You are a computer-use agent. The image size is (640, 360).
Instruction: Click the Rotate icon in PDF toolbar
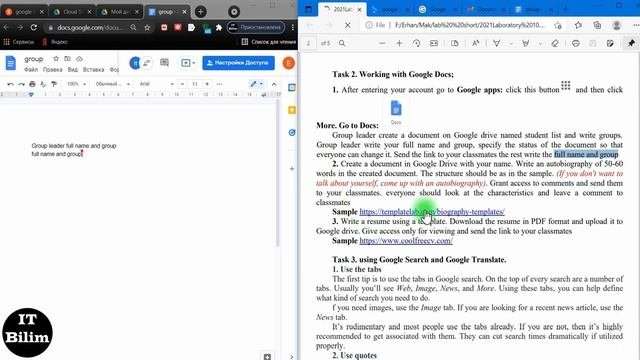click(x=416, y=43)
